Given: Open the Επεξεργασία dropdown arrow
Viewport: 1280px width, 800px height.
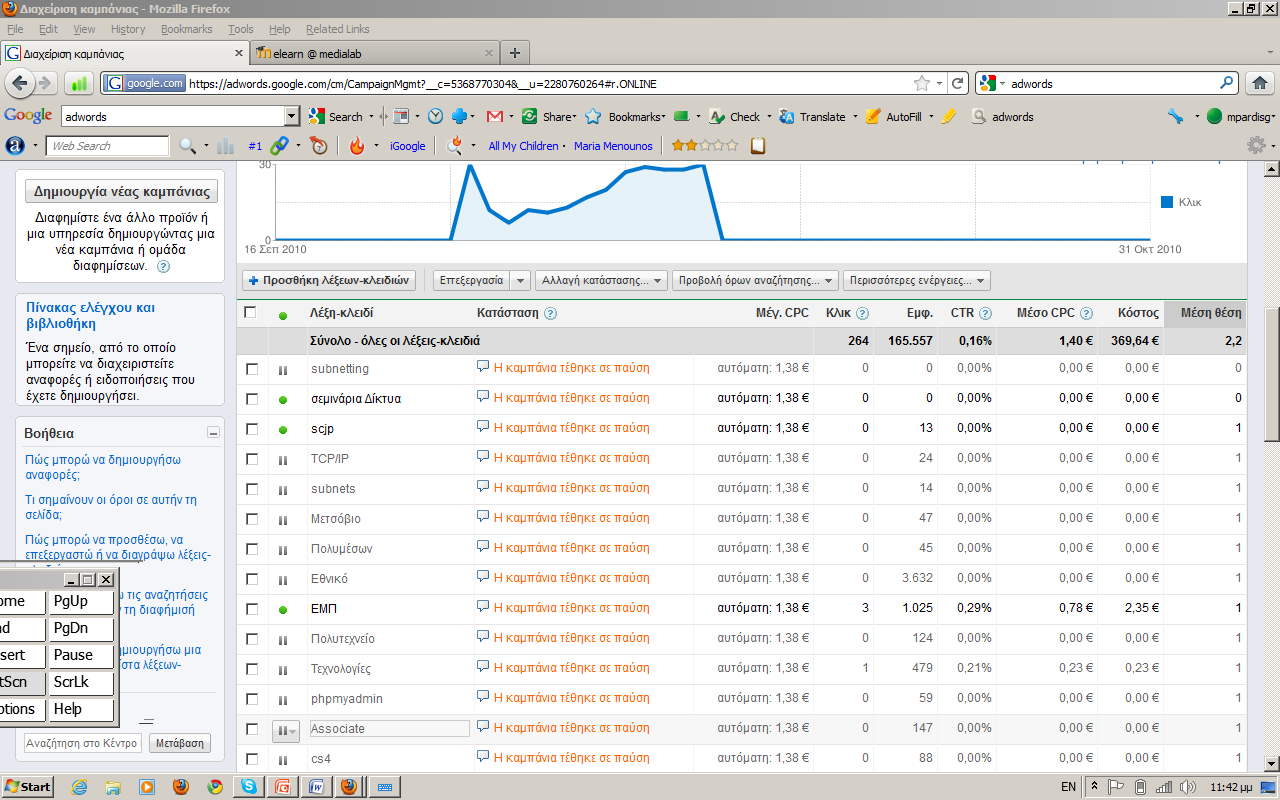Looking at the screenshot, I should [520, 281].
